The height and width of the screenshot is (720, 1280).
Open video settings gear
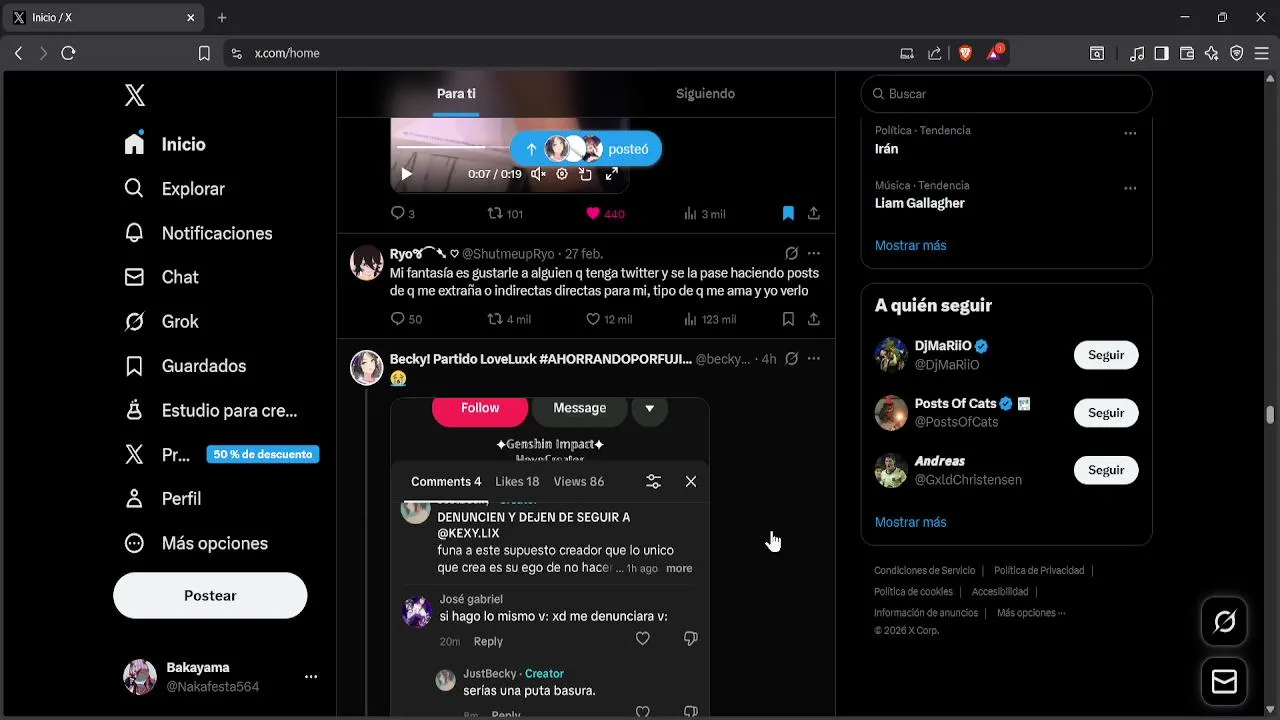562,174
